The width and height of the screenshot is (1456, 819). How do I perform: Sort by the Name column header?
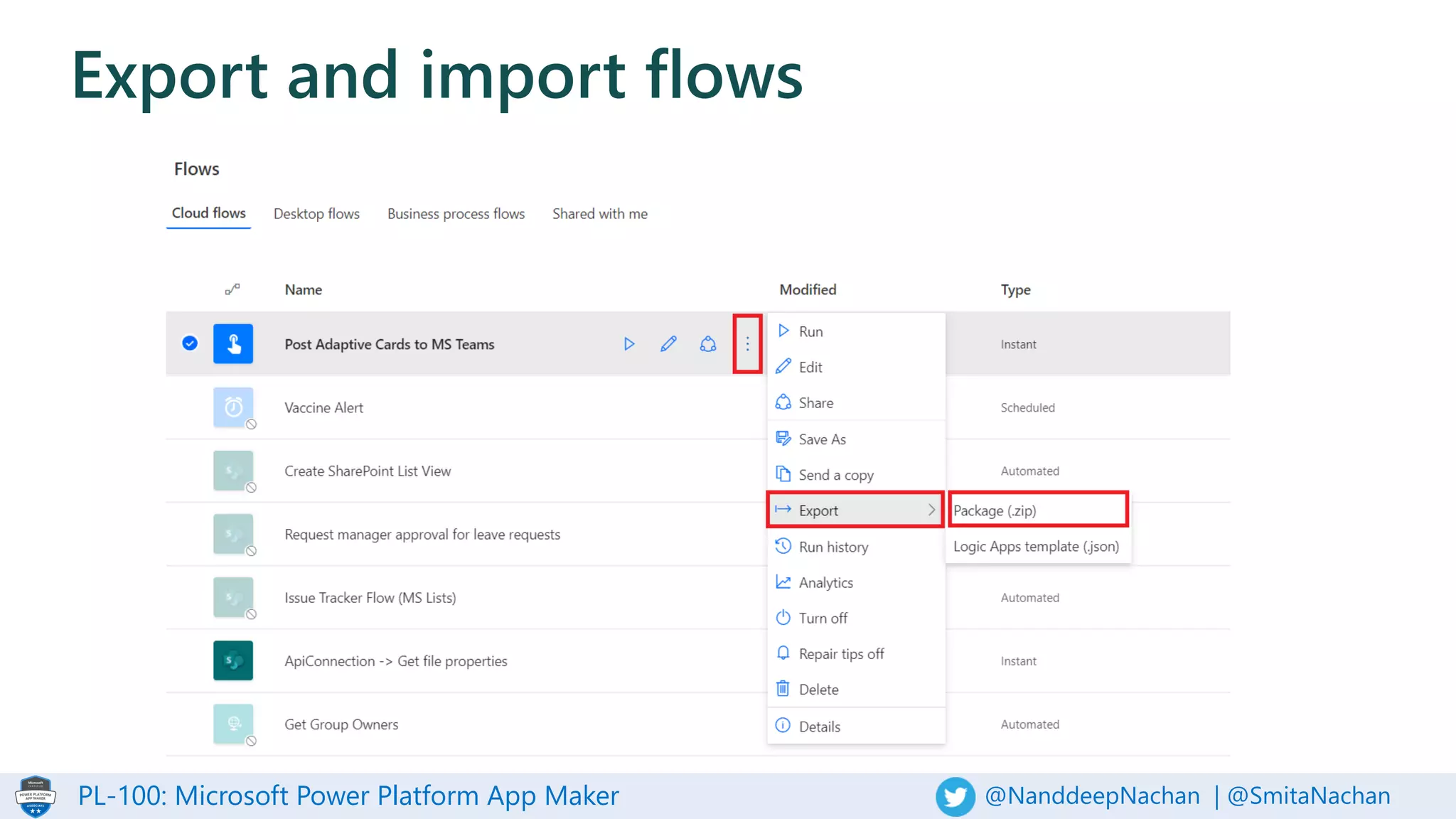click(304, 289)
